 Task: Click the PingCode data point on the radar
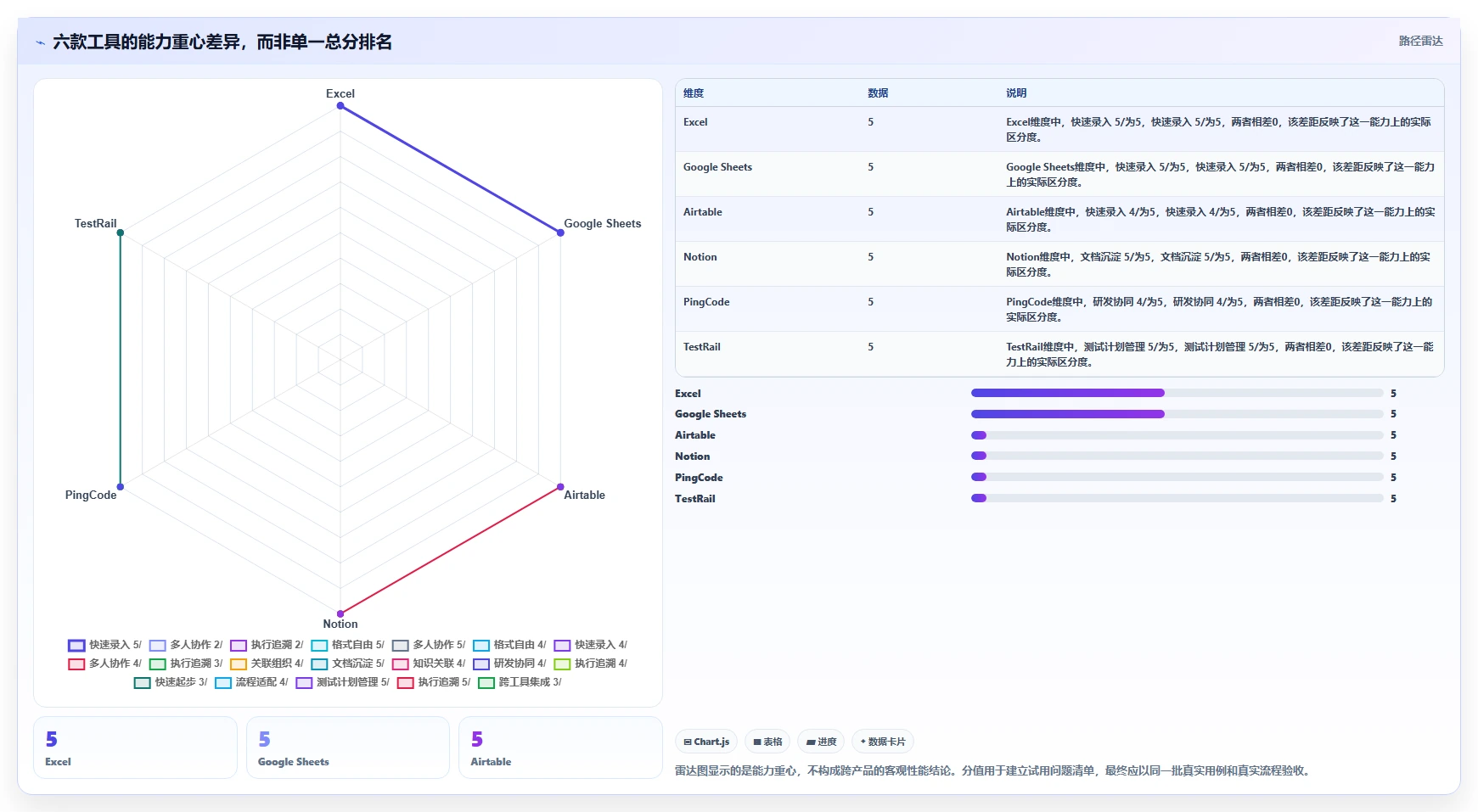tap(121, 487)
